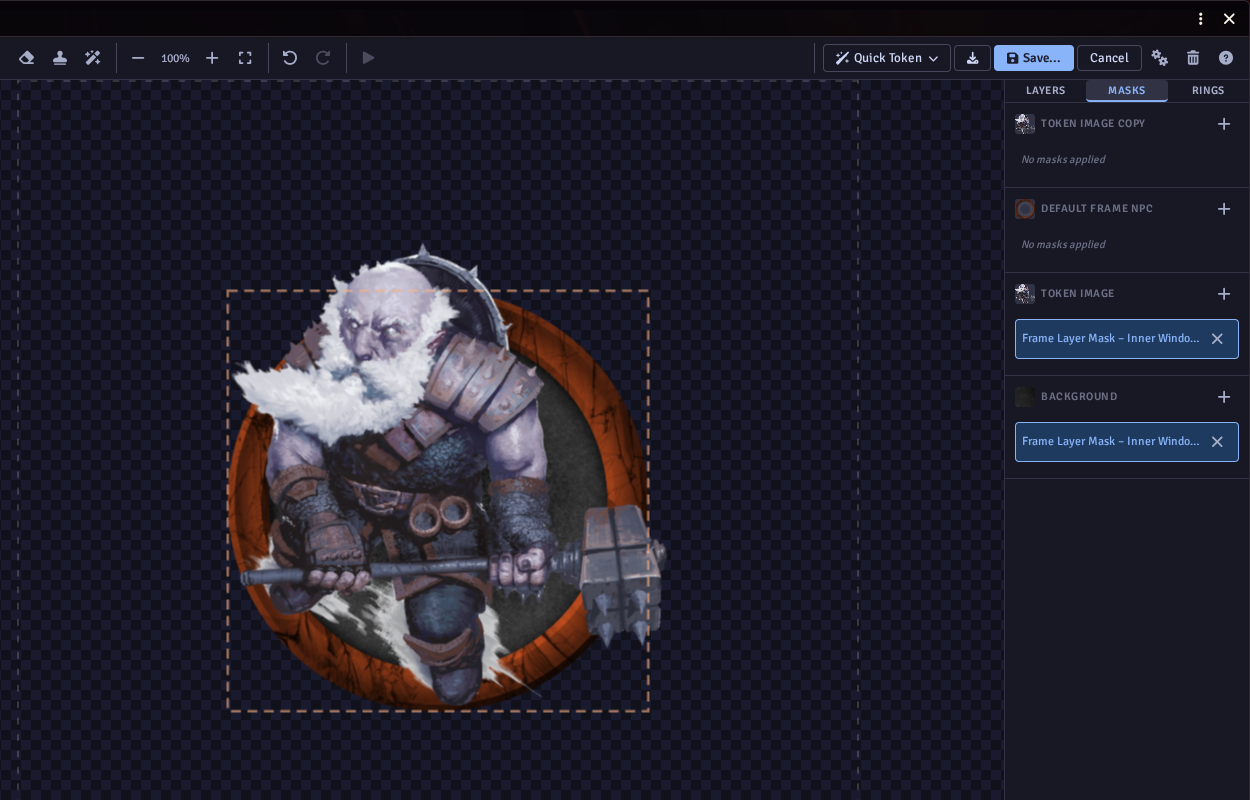1250x800 pixels.
Task: Click the Cancel button
Action: 1109,58
